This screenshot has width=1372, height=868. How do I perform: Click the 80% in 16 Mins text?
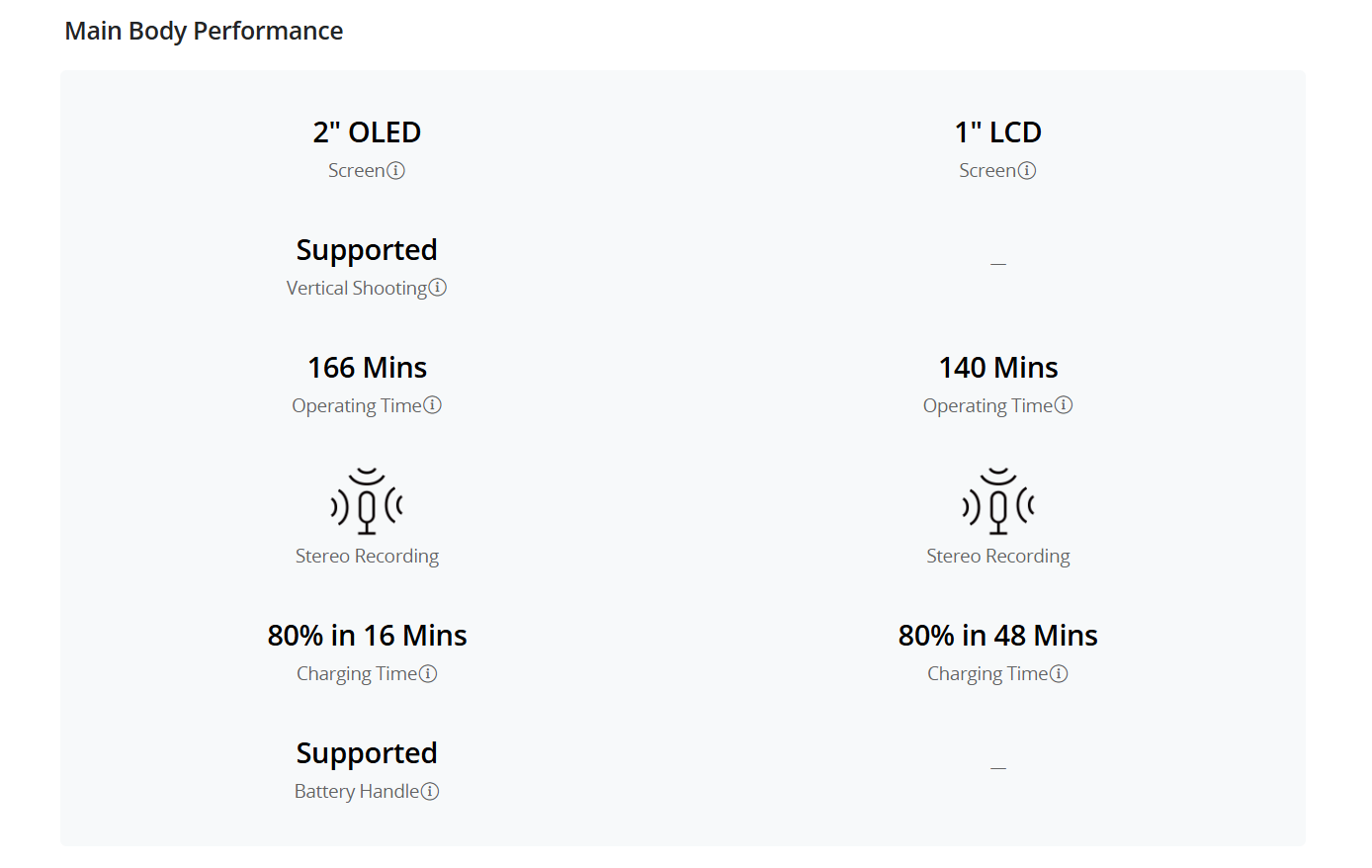(x=367, y=635)
